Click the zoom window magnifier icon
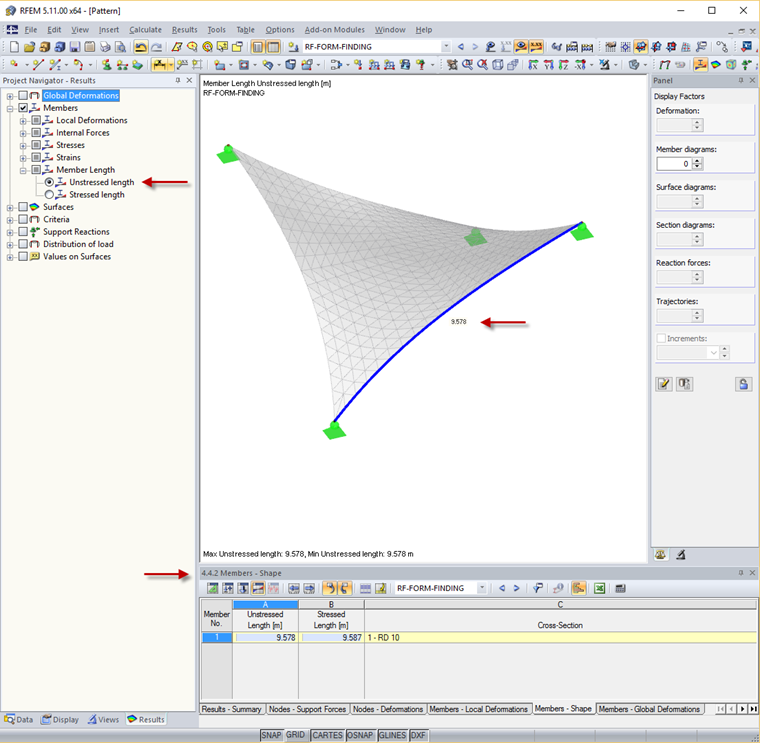Viewport: 760px width, 743px height. pyautogui.click(x=467, y=64)
